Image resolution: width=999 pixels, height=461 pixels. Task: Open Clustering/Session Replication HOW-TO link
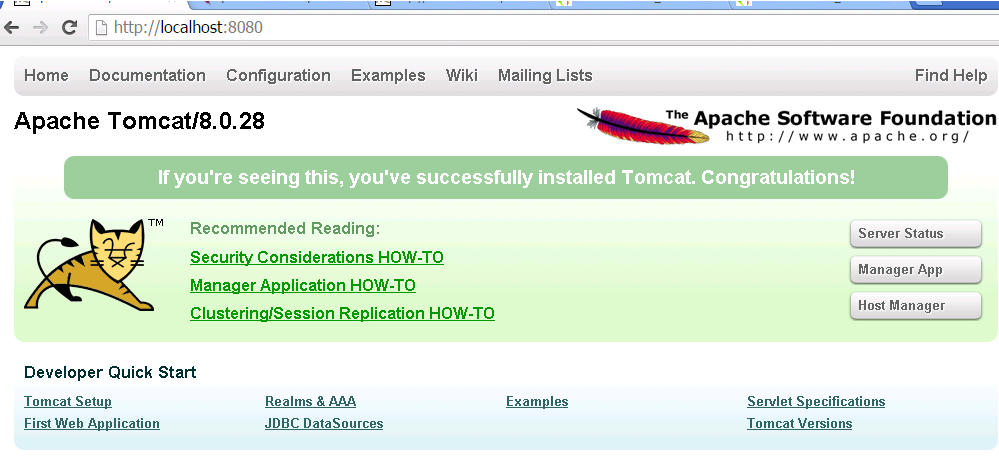(342, 313)
